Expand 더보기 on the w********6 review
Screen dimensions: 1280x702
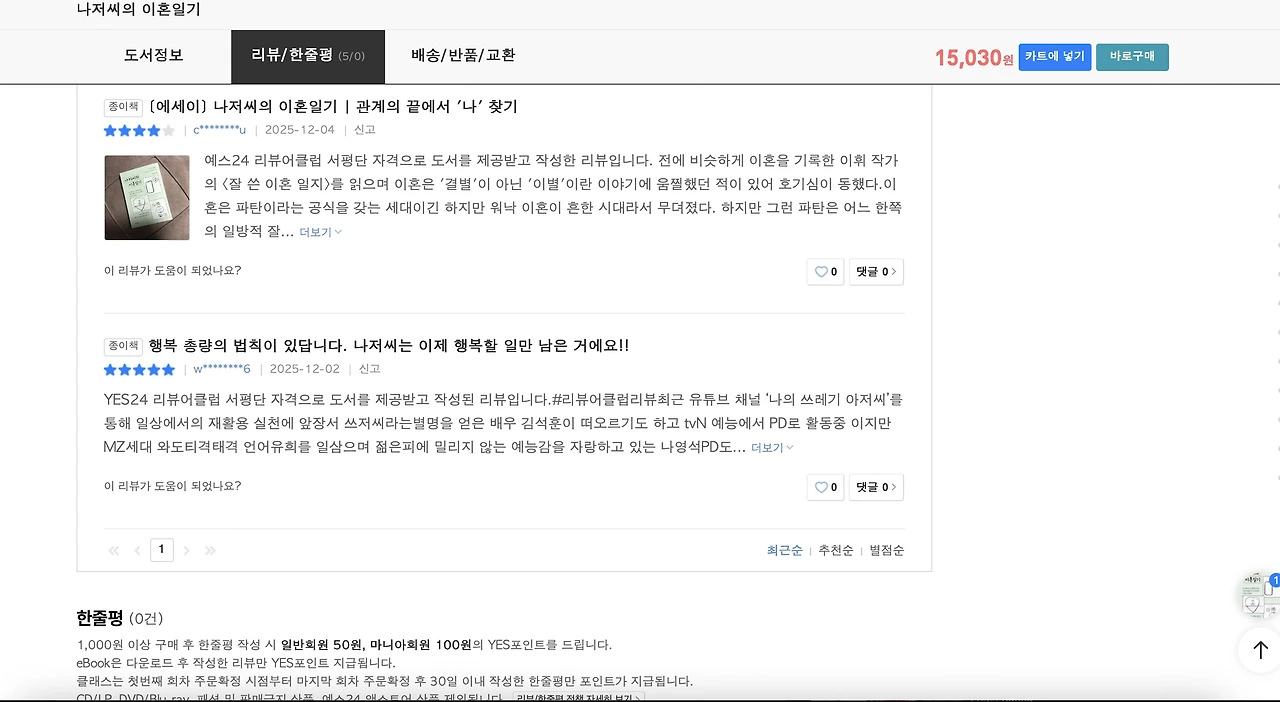click(x=772, y=448)
